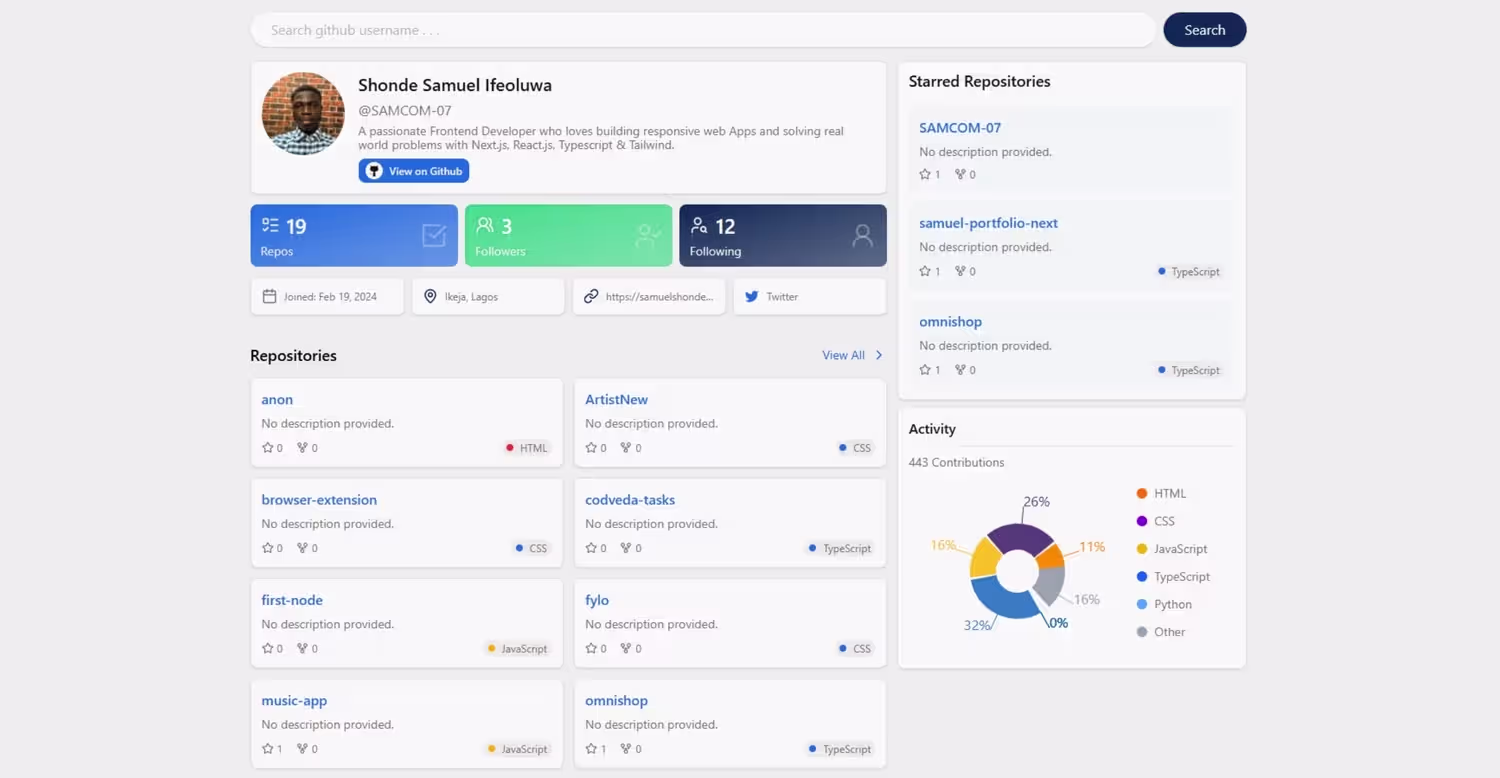Click the HTML orange legend swatch
Screen dimensions: 1500x778
[x=1142, y=493]
